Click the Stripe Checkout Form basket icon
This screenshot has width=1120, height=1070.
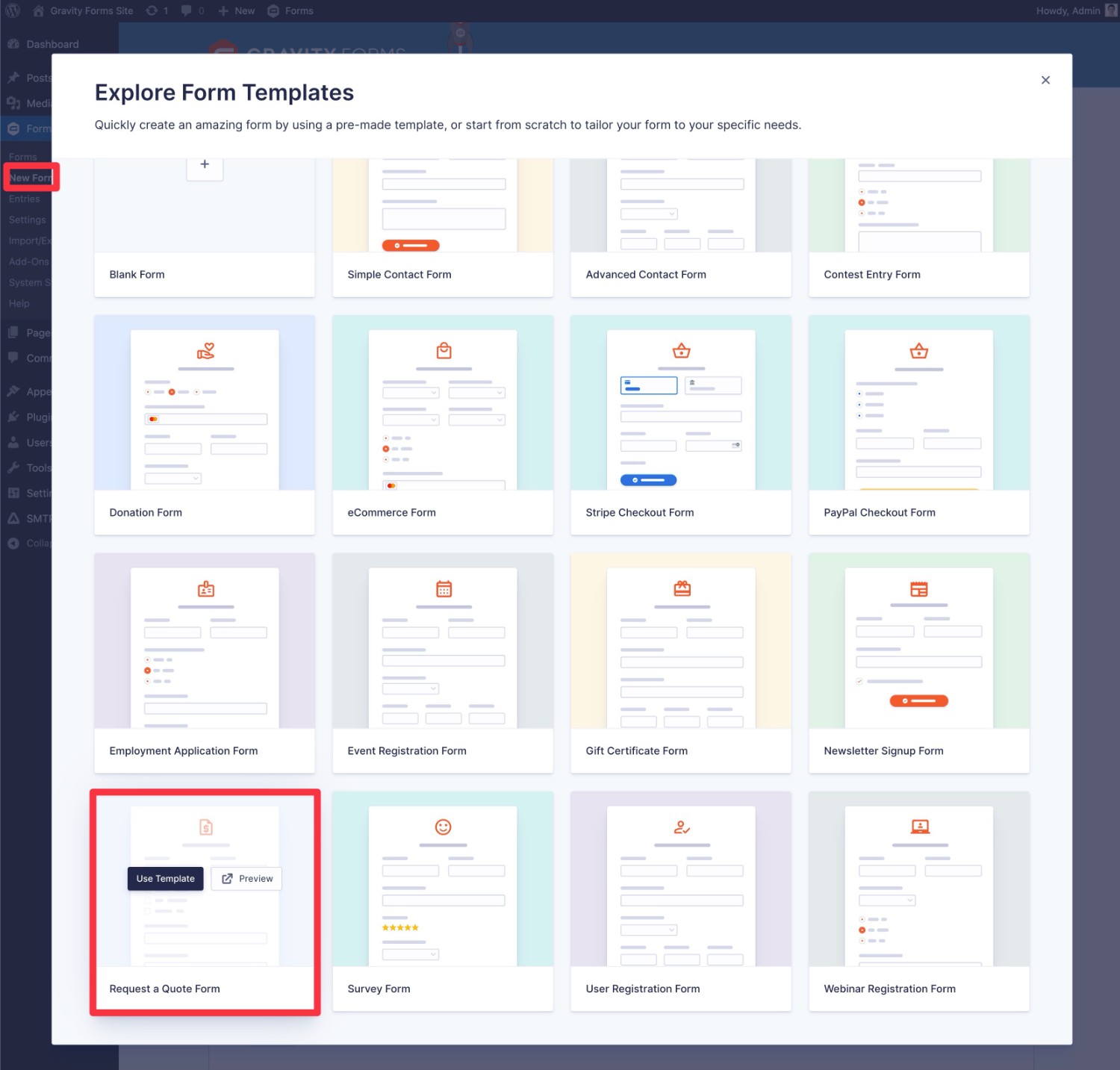[682, 350]
